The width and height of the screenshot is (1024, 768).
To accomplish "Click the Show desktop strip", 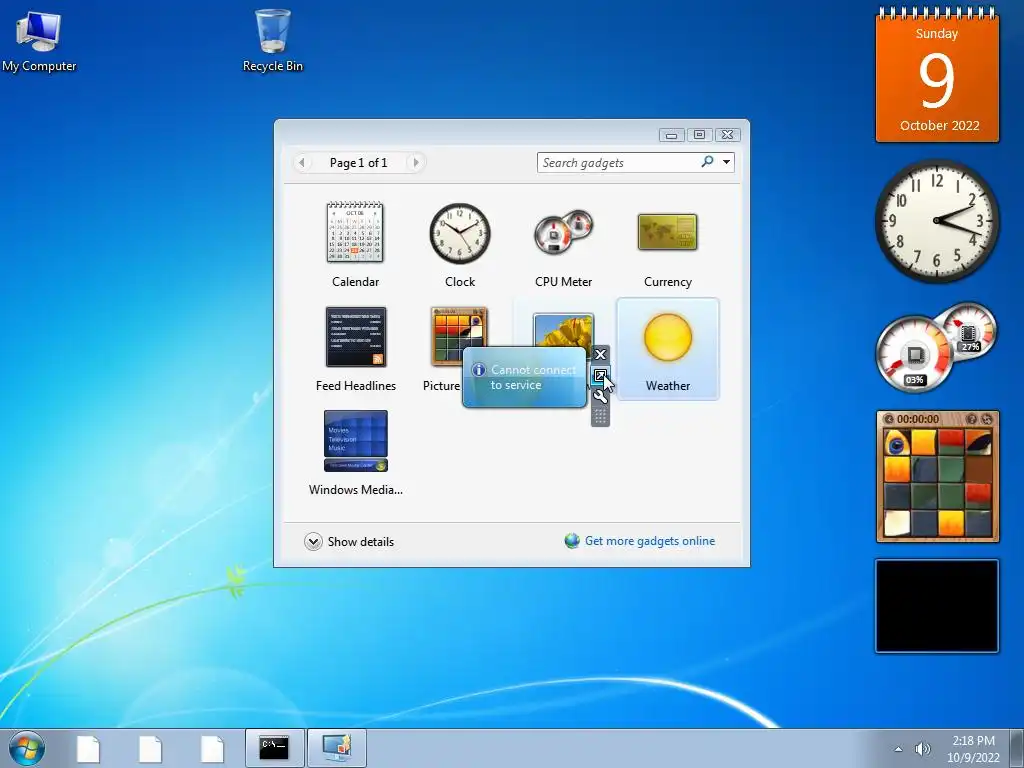I will 1018,748.
